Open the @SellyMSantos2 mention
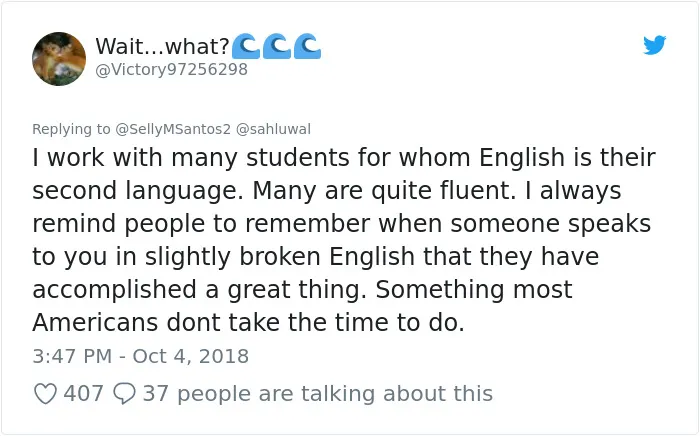 point(173,129)
